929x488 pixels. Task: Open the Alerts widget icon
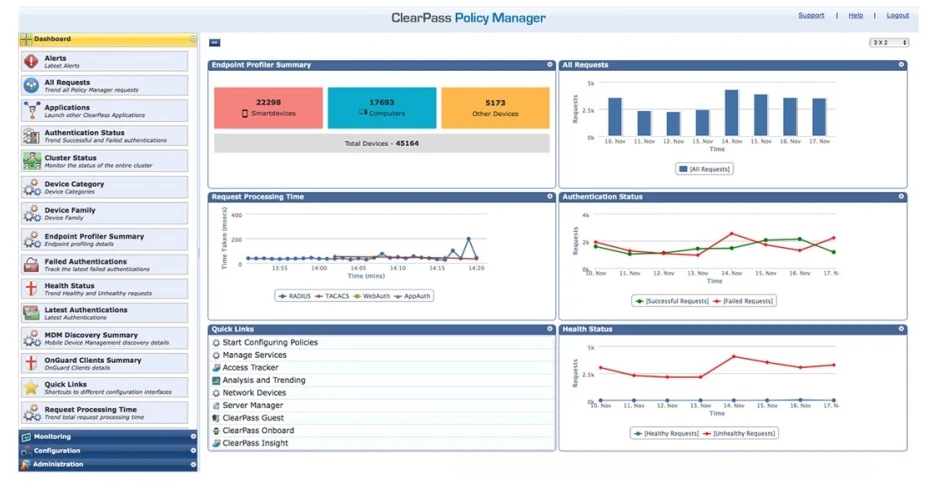click(31, 61)
